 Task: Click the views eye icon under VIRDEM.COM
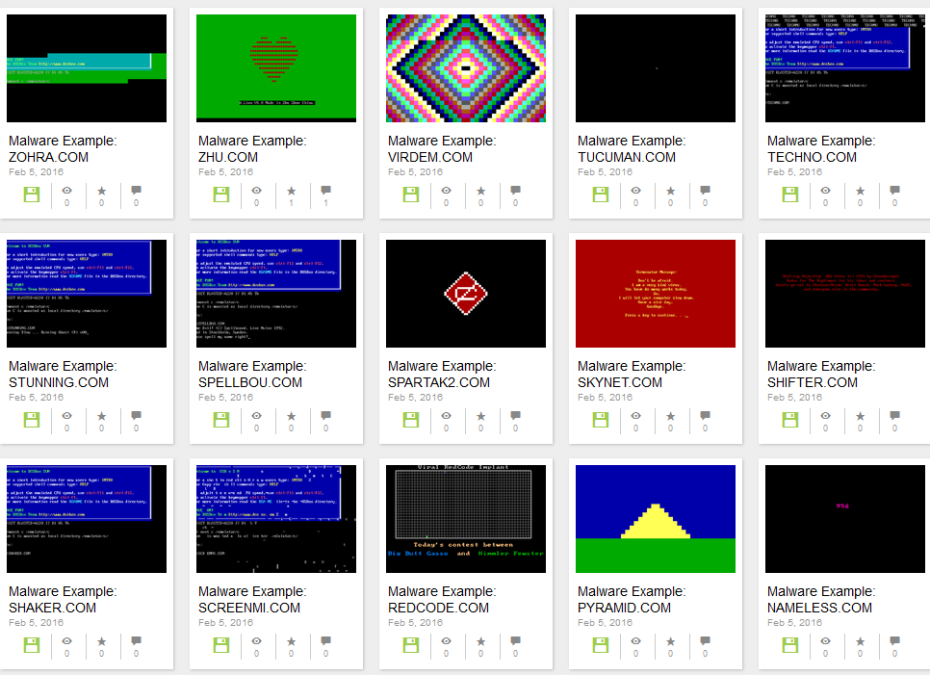pos(446,190)
